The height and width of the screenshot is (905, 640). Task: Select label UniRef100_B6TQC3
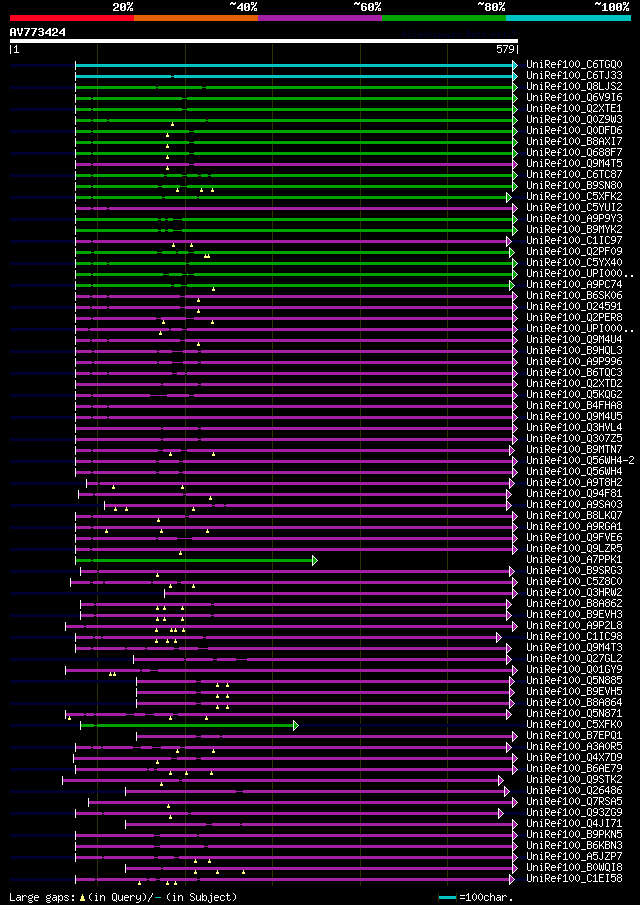click(x=574, y=373)
